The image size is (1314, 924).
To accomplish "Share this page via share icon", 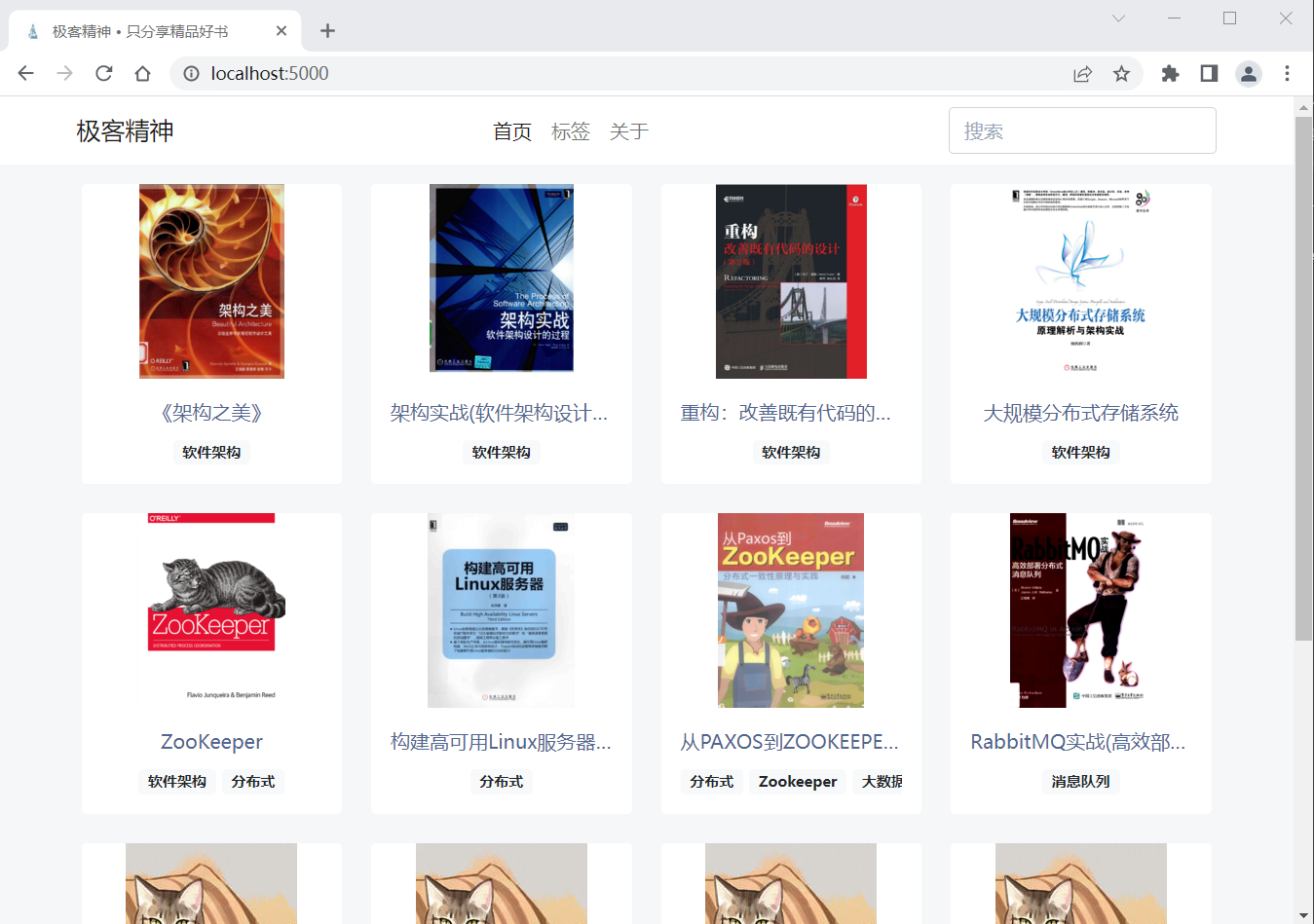I will (x=1082, y=73).
